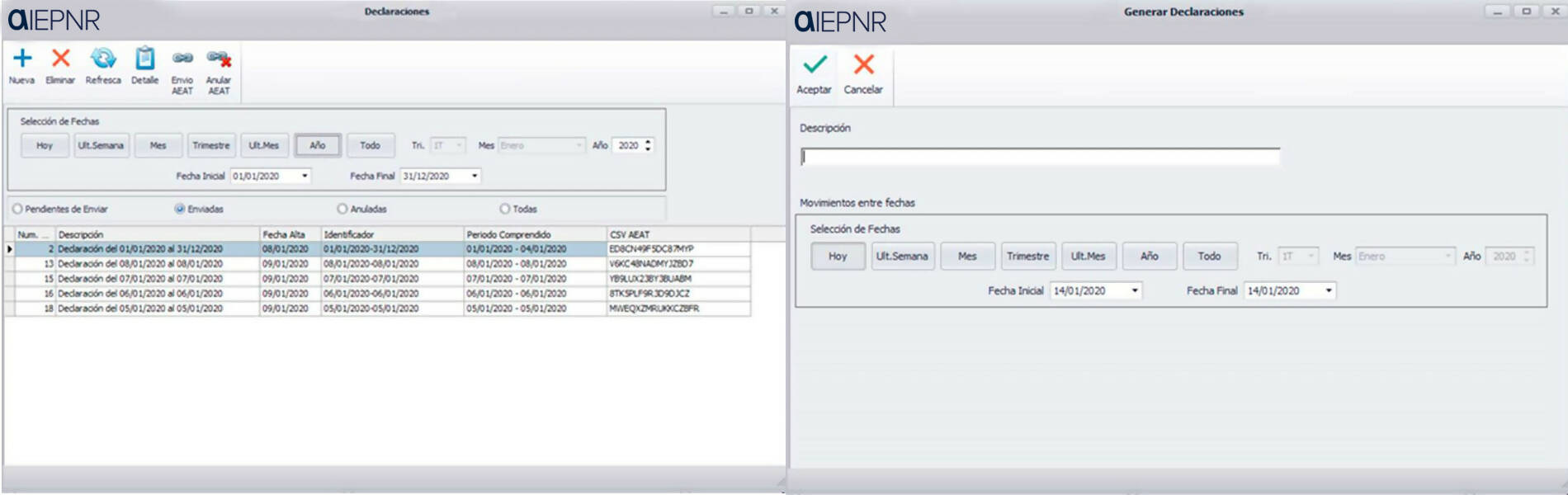Click the Anular AEAT icon
The image size is (1568, 495).
(219, 59)
